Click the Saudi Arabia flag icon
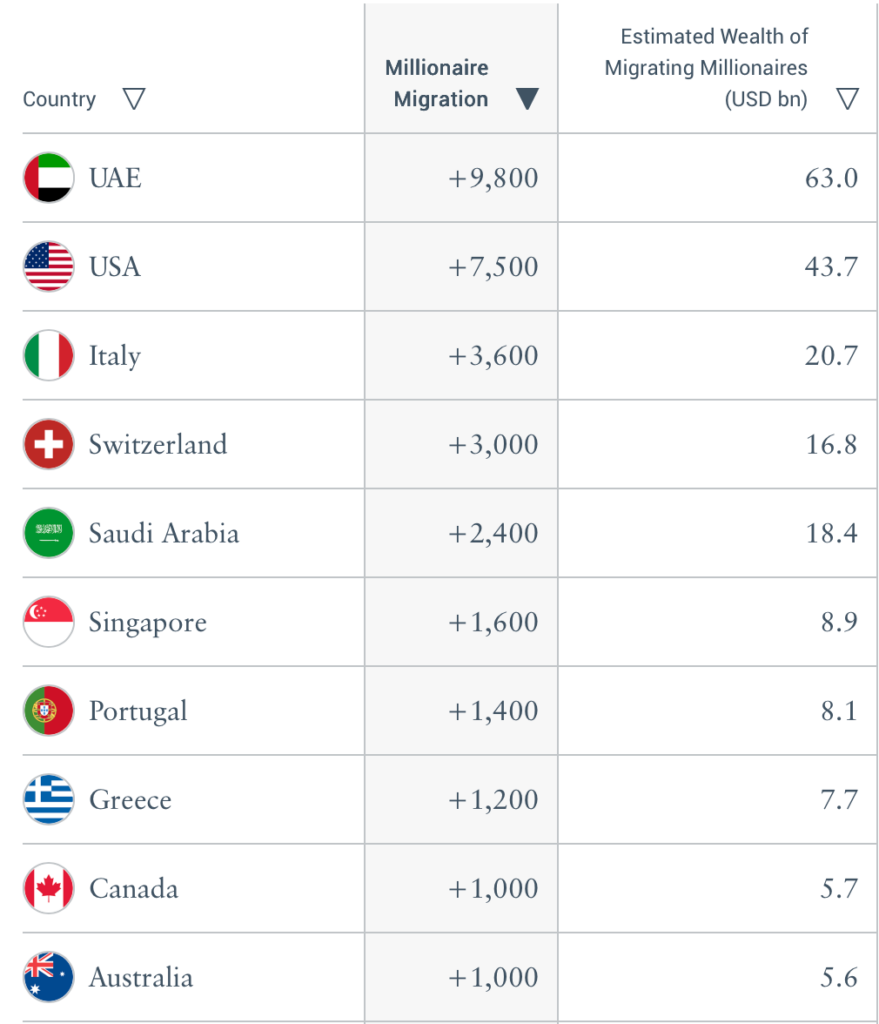The width and height of the screenshot is (879, 1024). (x=48, y=533)
